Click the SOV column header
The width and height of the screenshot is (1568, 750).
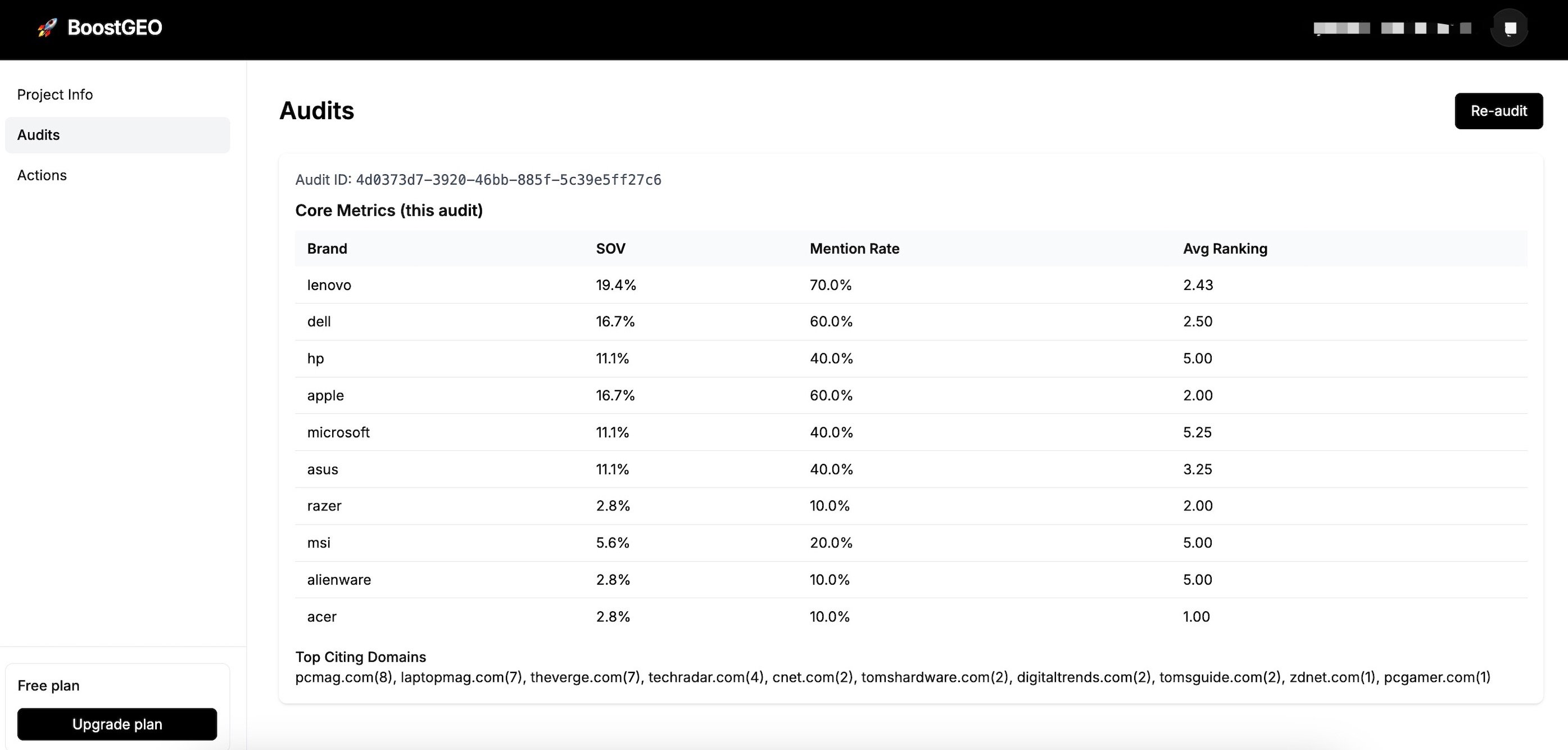[x=610, y=249]
